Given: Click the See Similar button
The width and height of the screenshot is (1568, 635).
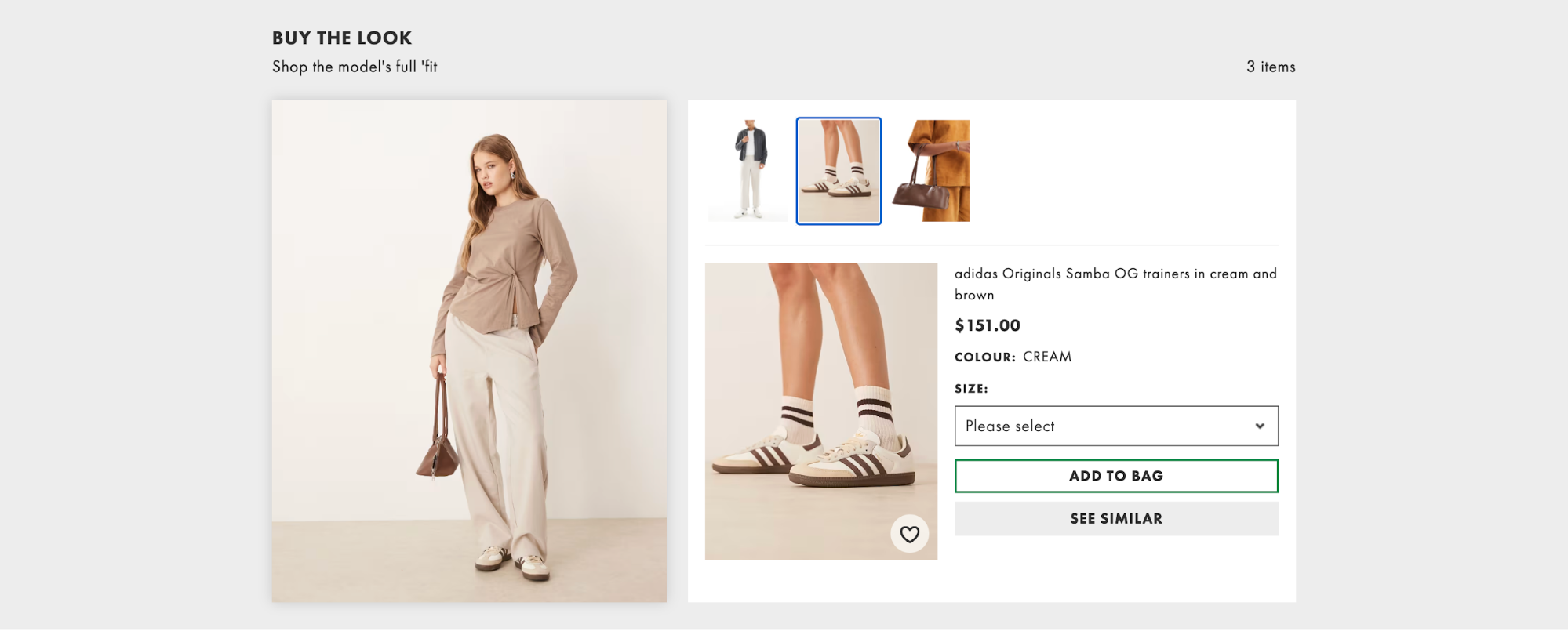Looking at the screenshot, I should [x=1115, y=518].
